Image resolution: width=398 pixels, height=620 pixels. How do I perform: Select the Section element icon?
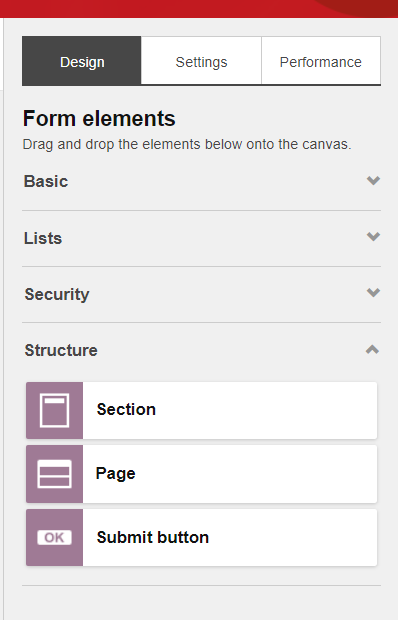click(55, 410)
